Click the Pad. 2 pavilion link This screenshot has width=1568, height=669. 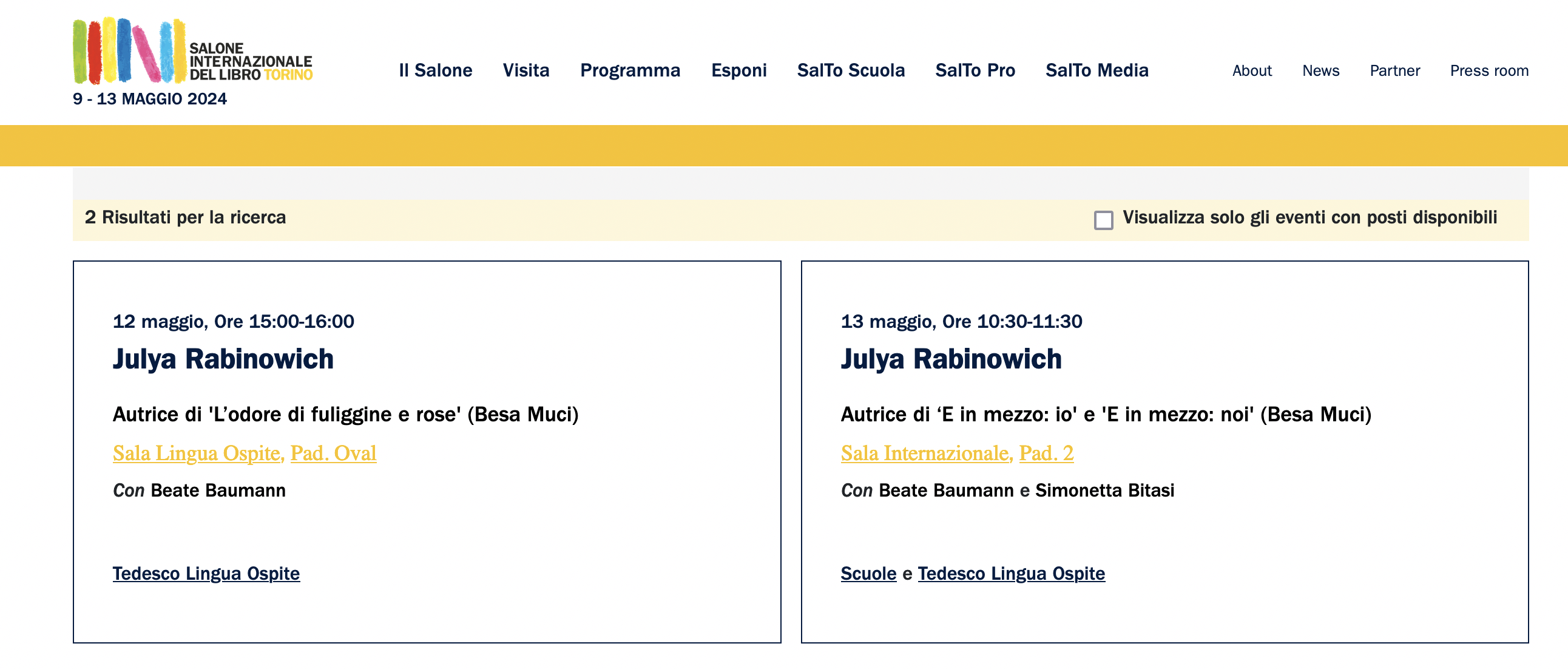click(1046, 453)
